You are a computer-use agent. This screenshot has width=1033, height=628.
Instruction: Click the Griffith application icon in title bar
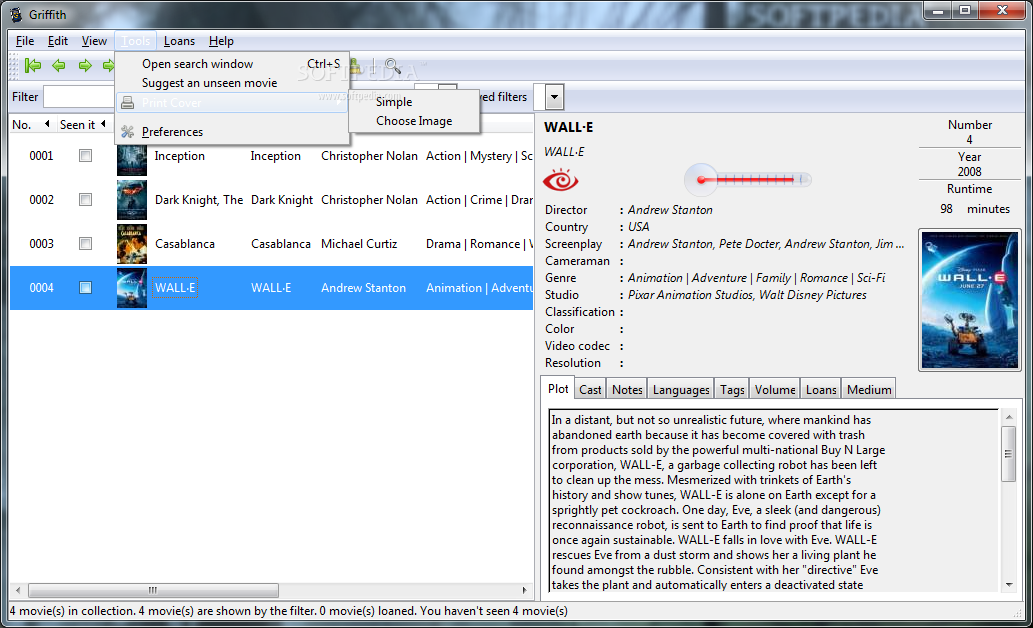16,14
